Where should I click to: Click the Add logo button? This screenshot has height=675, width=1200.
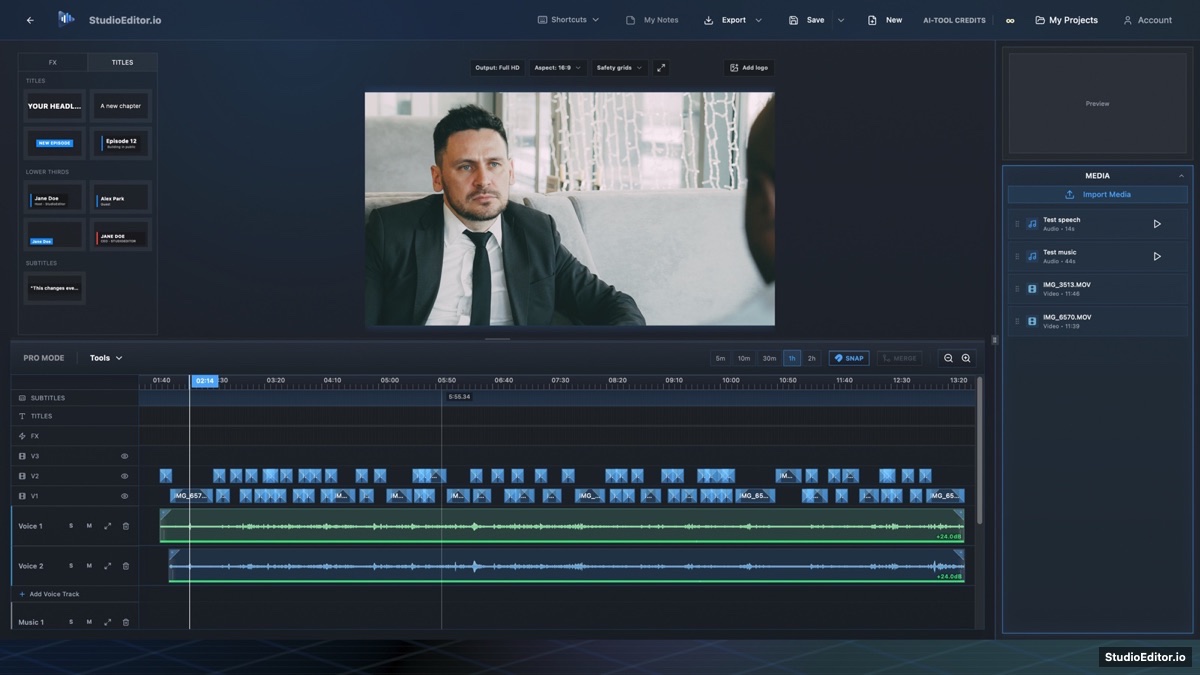click(x=749, y=68)
